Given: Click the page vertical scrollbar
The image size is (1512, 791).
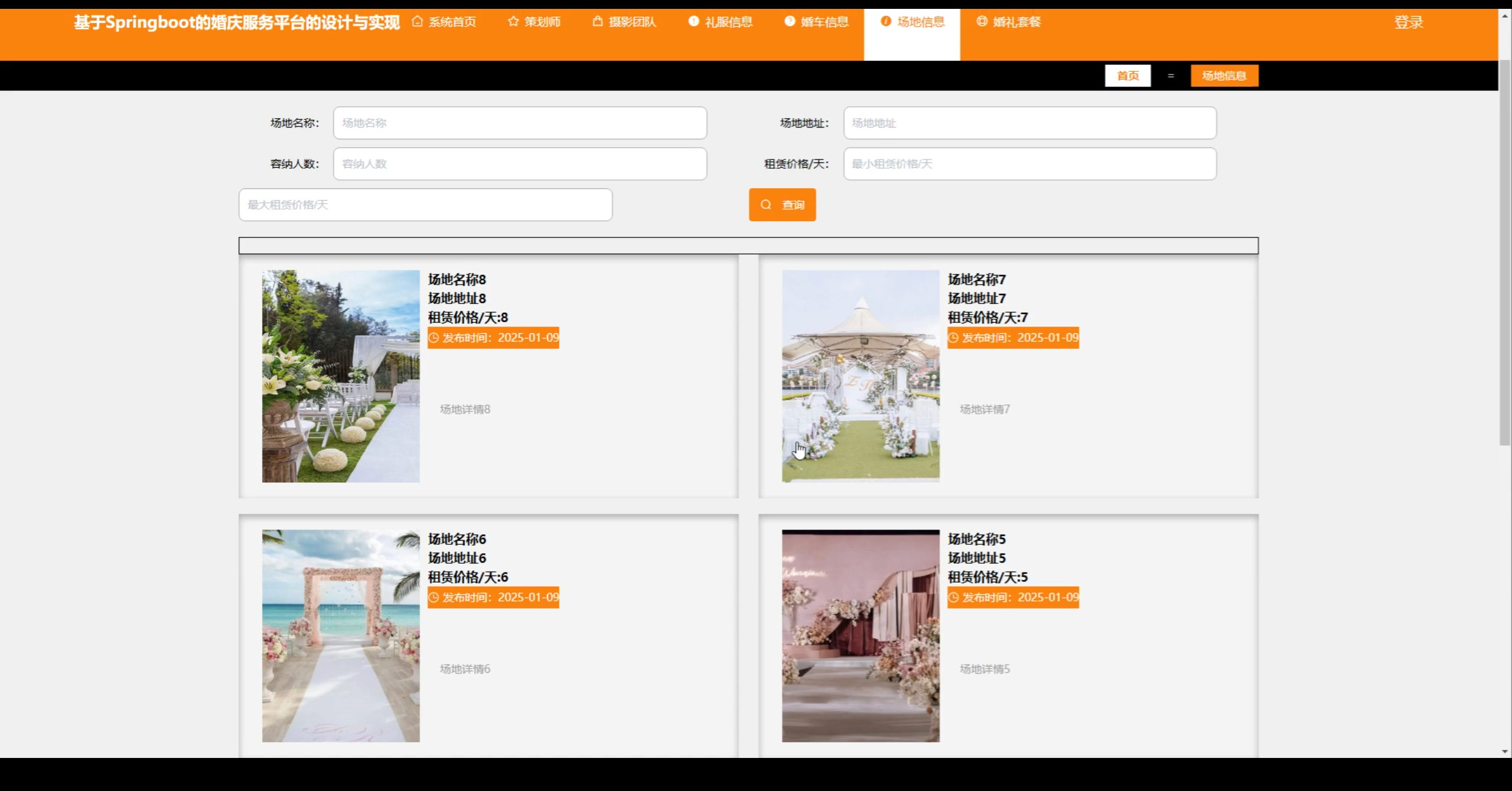Looking at the screenshot, I should click(1504, 254).
